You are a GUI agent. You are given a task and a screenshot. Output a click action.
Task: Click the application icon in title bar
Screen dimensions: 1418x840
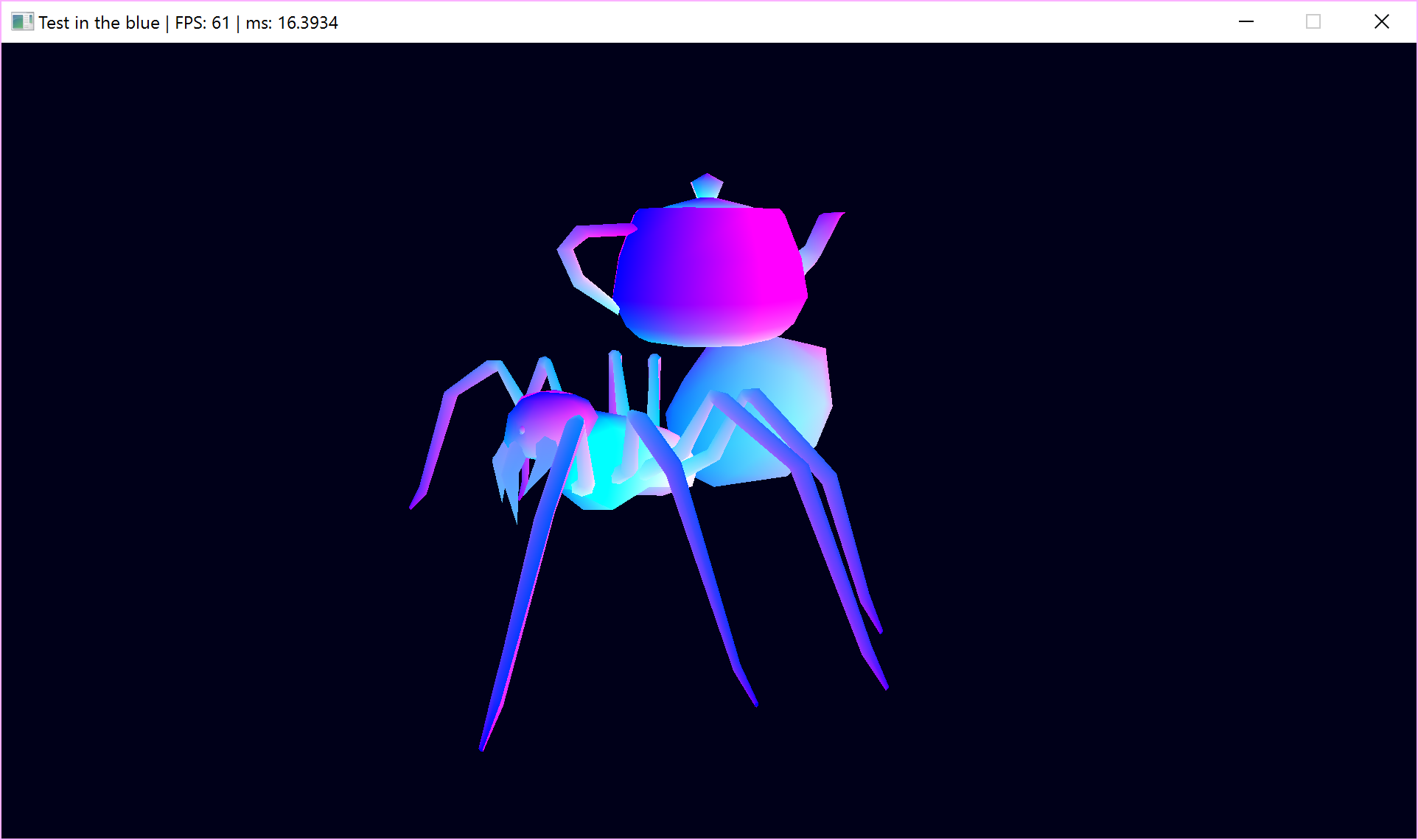(x=22, y=22)
